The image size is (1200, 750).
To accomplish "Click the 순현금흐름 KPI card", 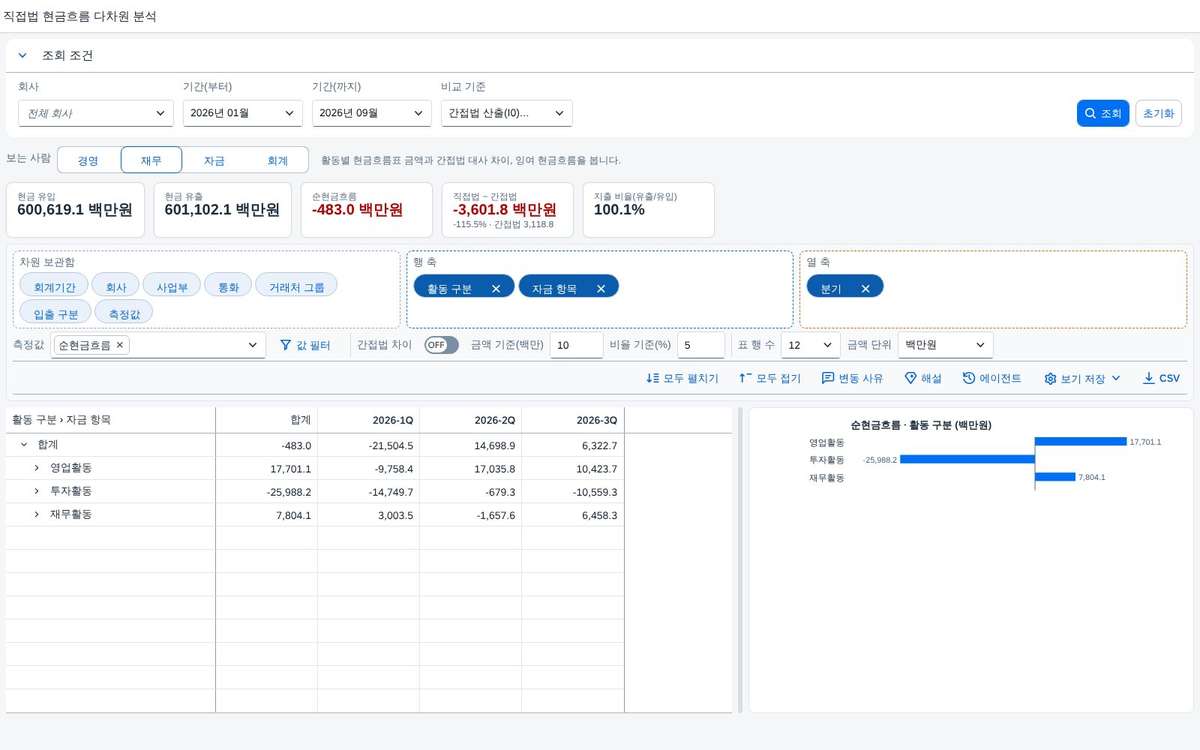I will click(x=365, y=209).
